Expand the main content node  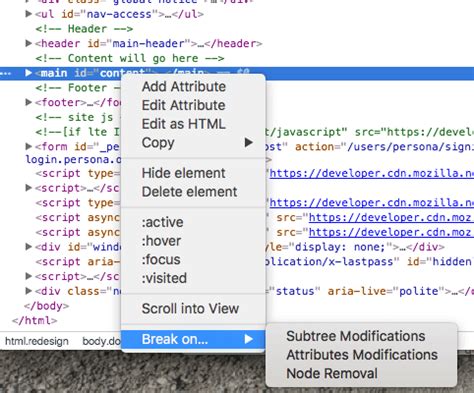pyautogui.click(x=29, y=73)
